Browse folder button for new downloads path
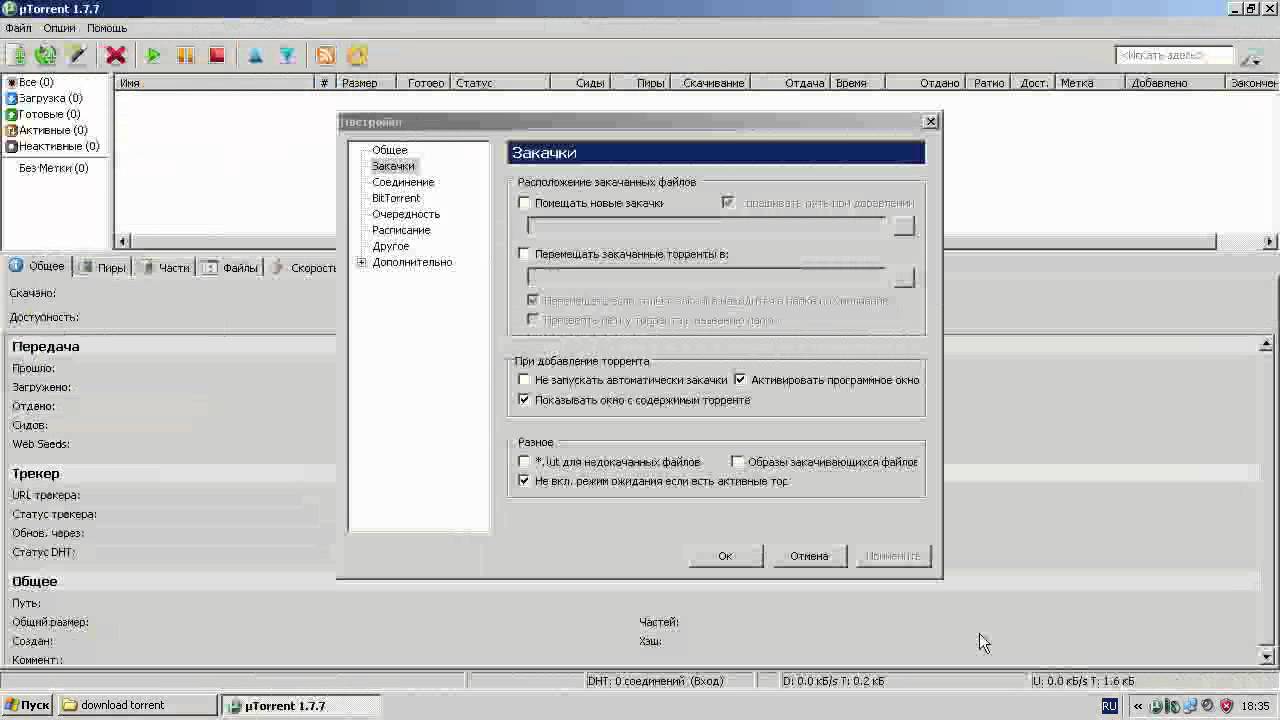The width and height of the screenshot is (1280, 720). [x=904, y=226]
